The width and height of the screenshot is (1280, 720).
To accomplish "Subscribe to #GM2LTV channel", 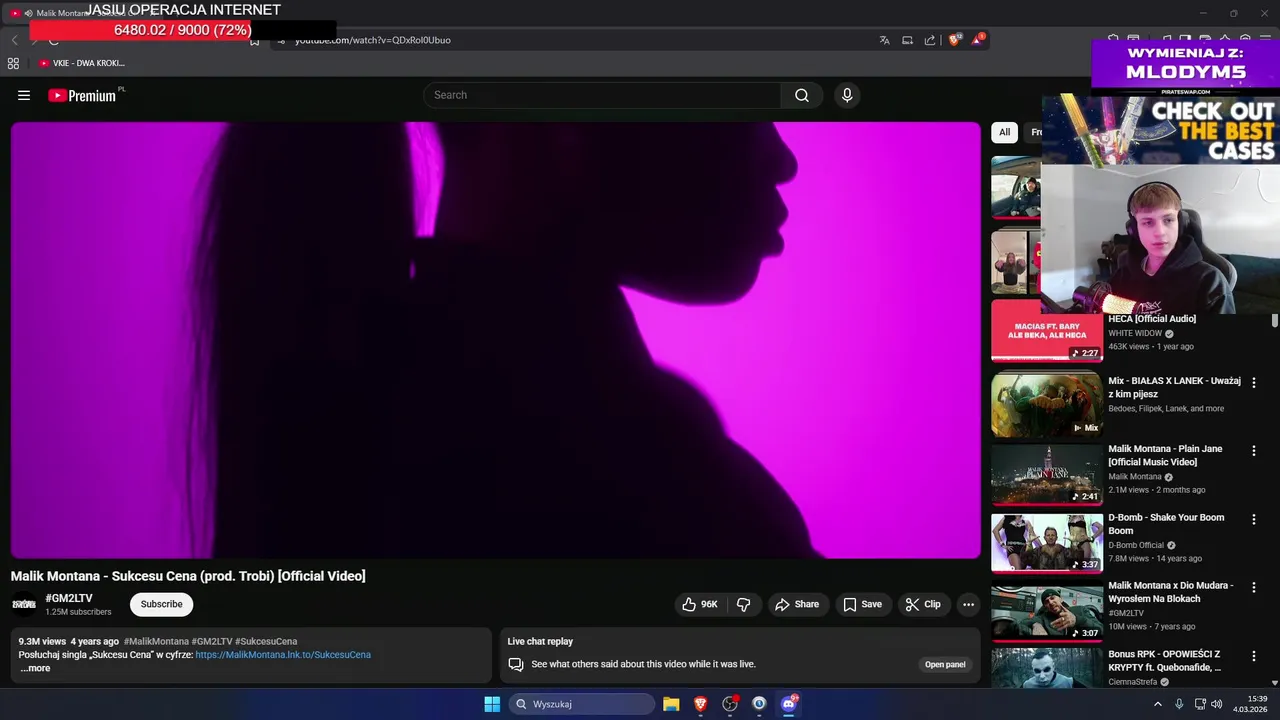I will [161, 604].
